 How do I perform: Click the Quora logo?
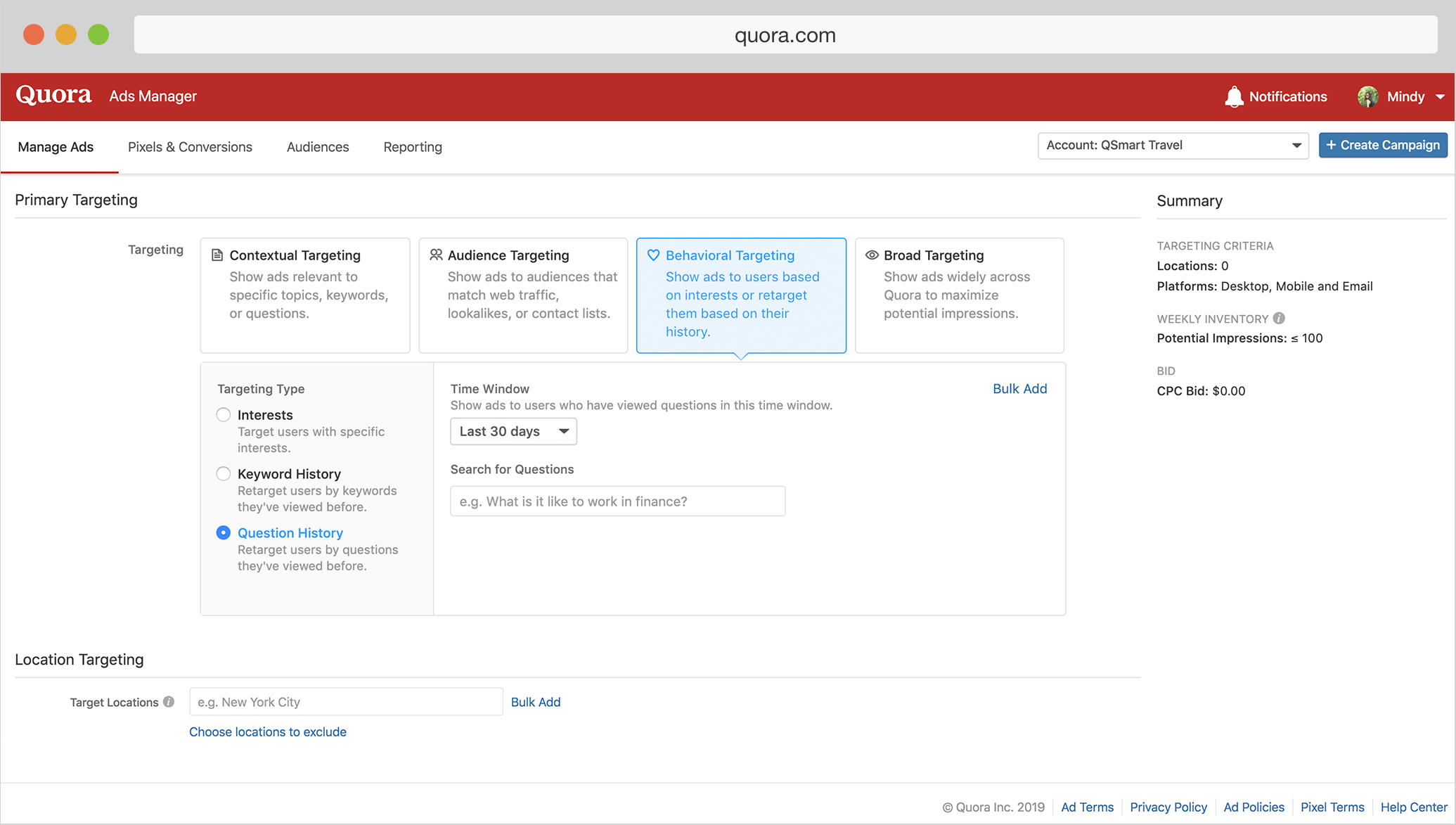53,95
